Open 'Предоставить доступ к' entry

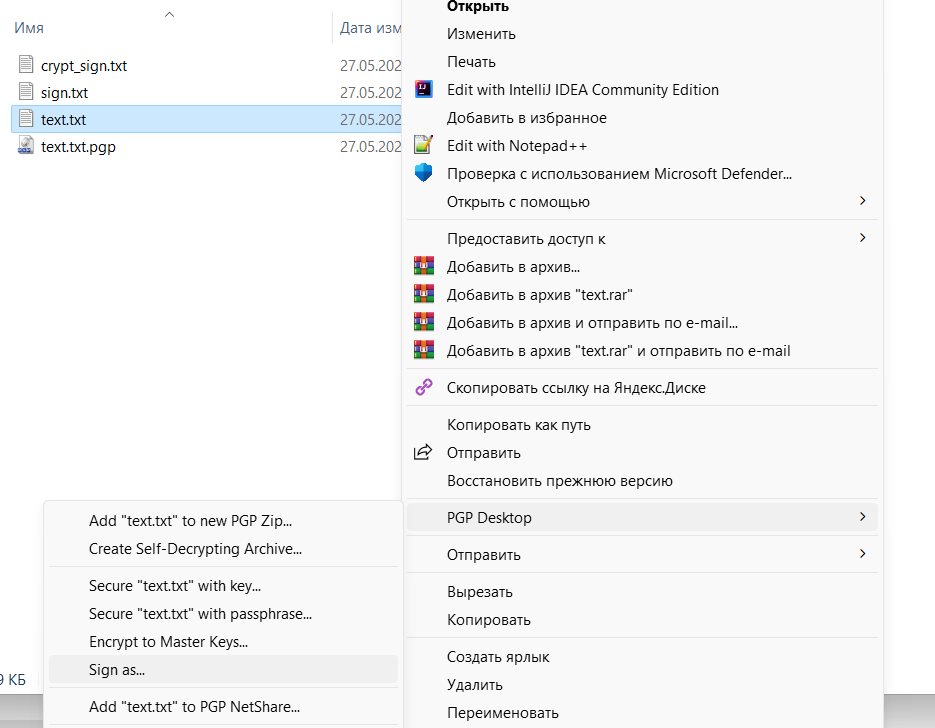[642, 239]
